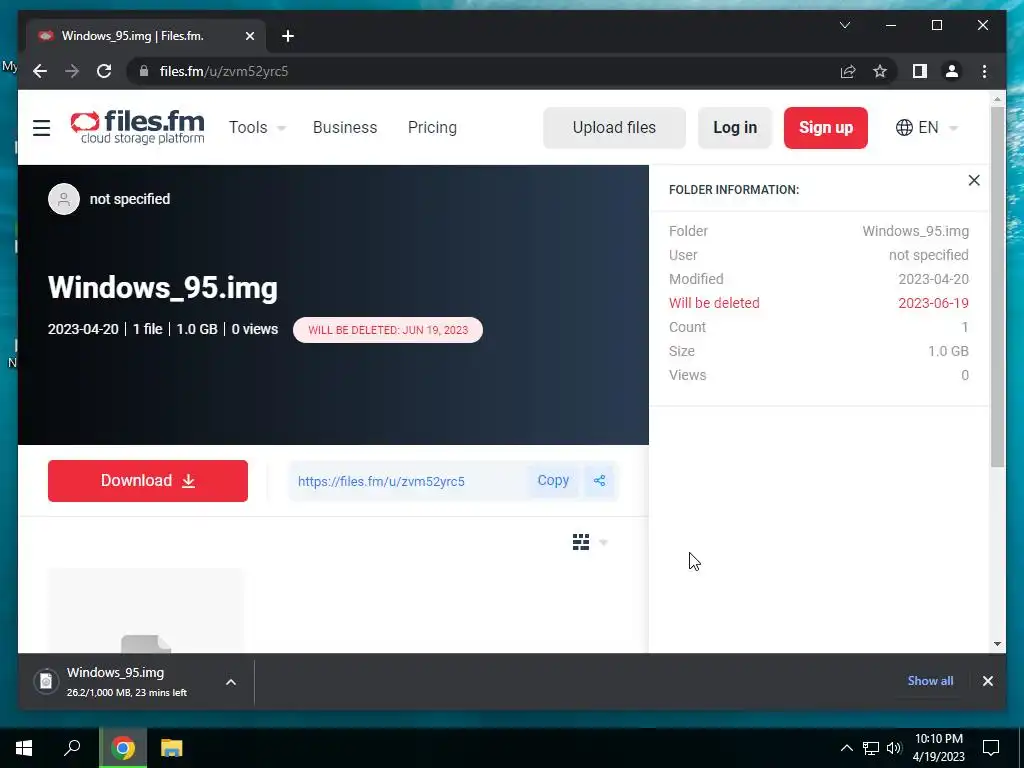Screen dimensions: 1024x768
Task: Open network status tray icon
Action: tap(871, 748)
